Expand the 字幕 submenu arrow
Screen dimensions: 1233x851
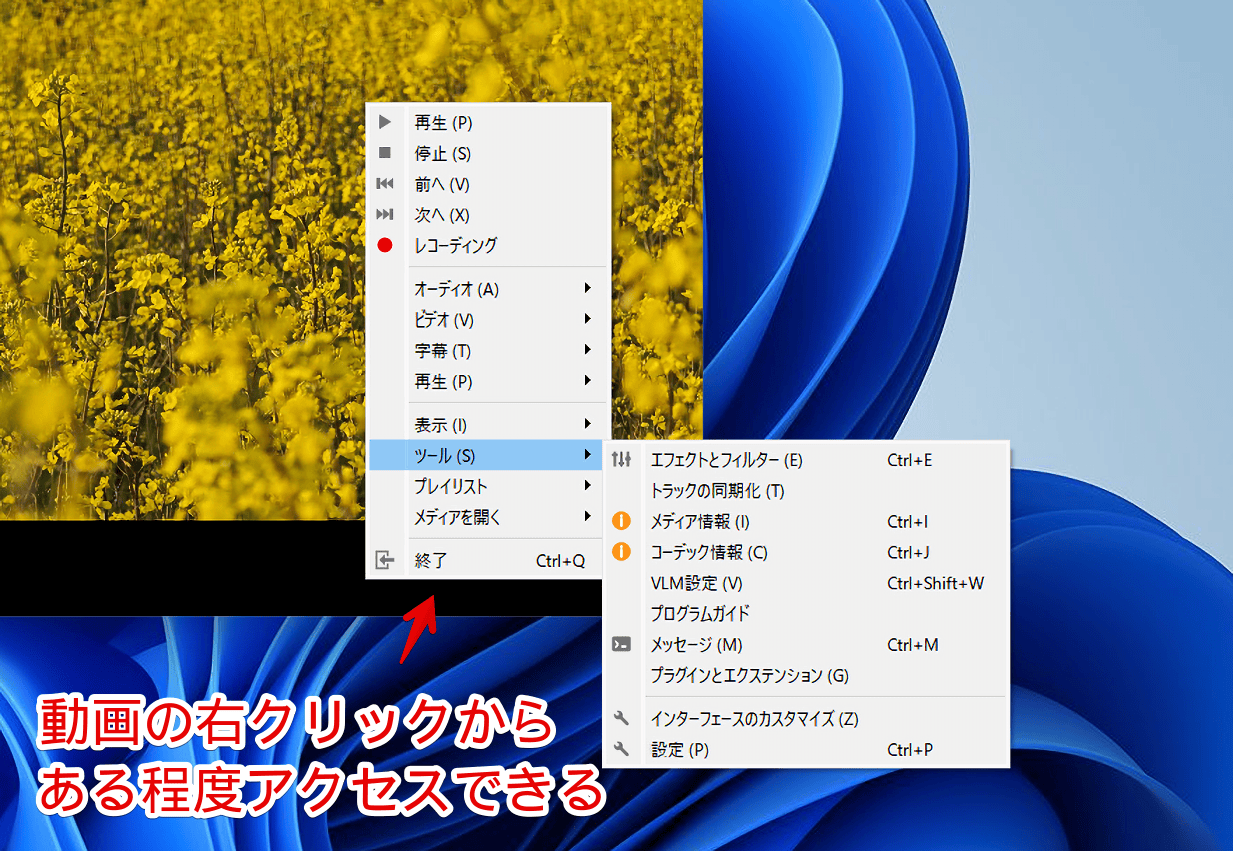(589, 350)
